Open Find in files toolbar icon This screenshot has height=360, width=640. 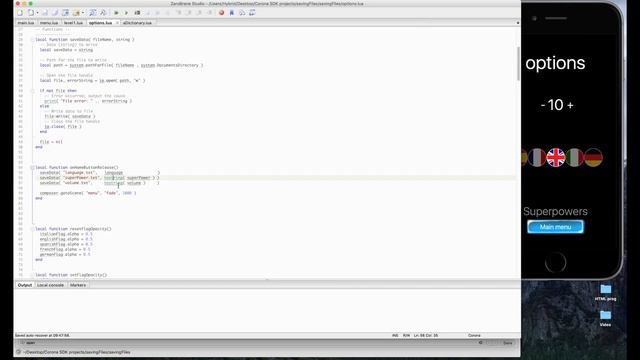tap(103, 13)
